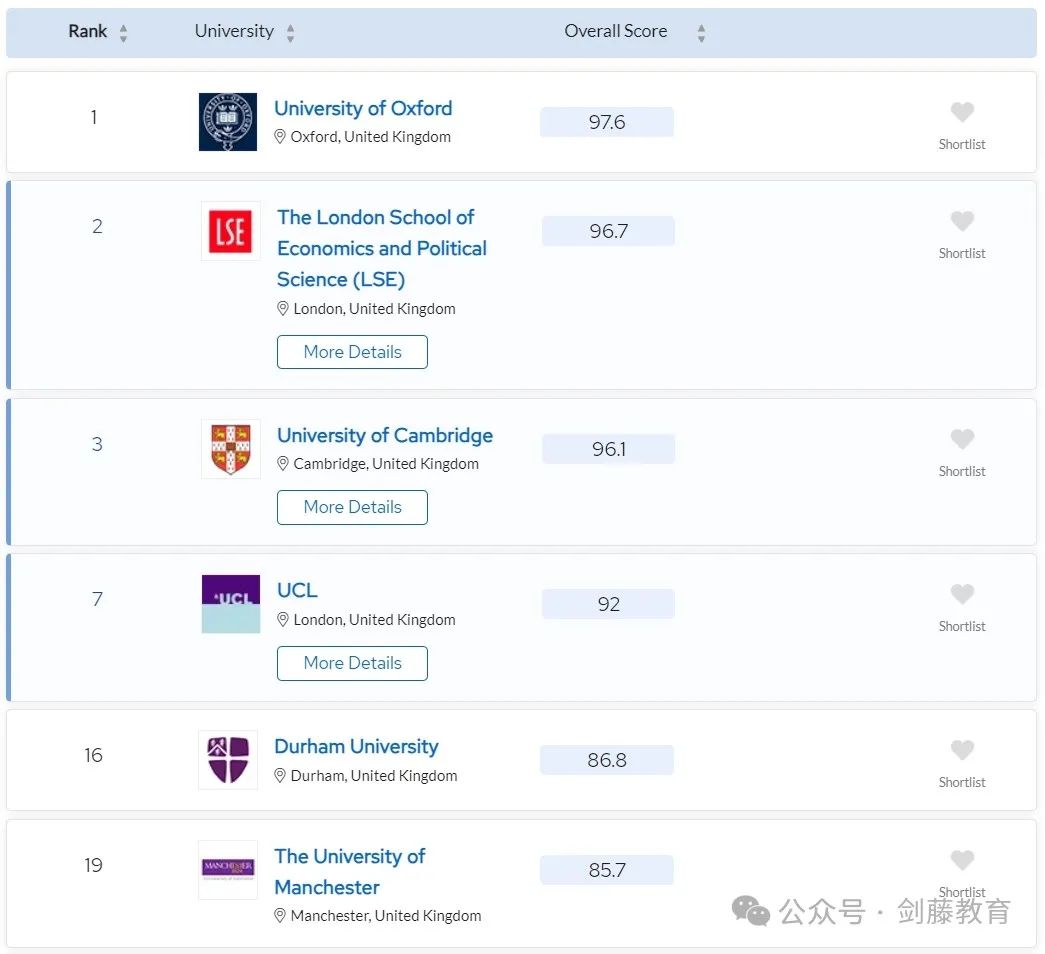Click location pin beside Manchester, United Kingdom

pos(280,915)
